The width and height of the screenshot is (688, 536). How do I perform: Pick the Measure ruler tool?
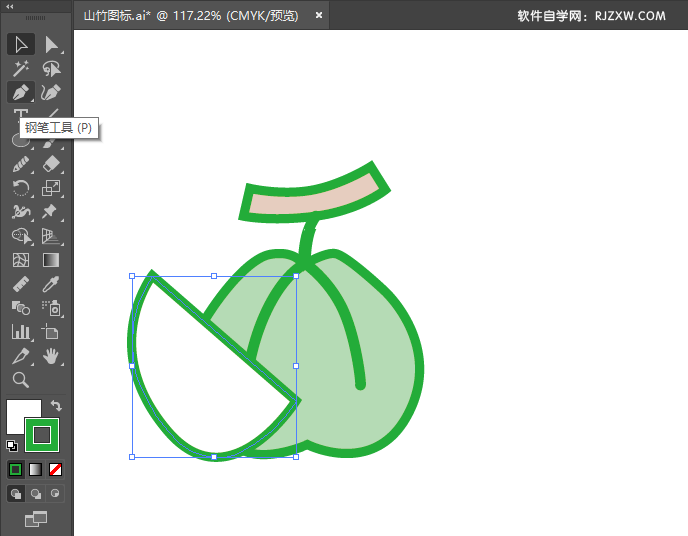click(21, 284)
